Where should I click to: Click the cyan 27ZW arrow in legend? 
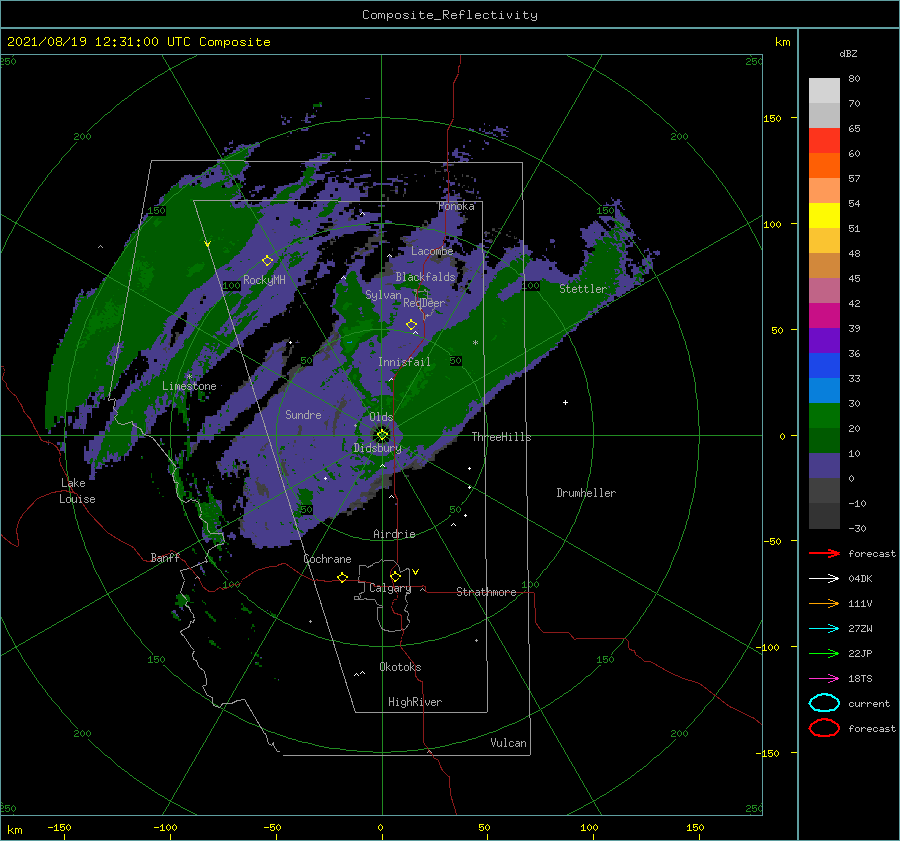pyautogui.click(x=824, y=629)
